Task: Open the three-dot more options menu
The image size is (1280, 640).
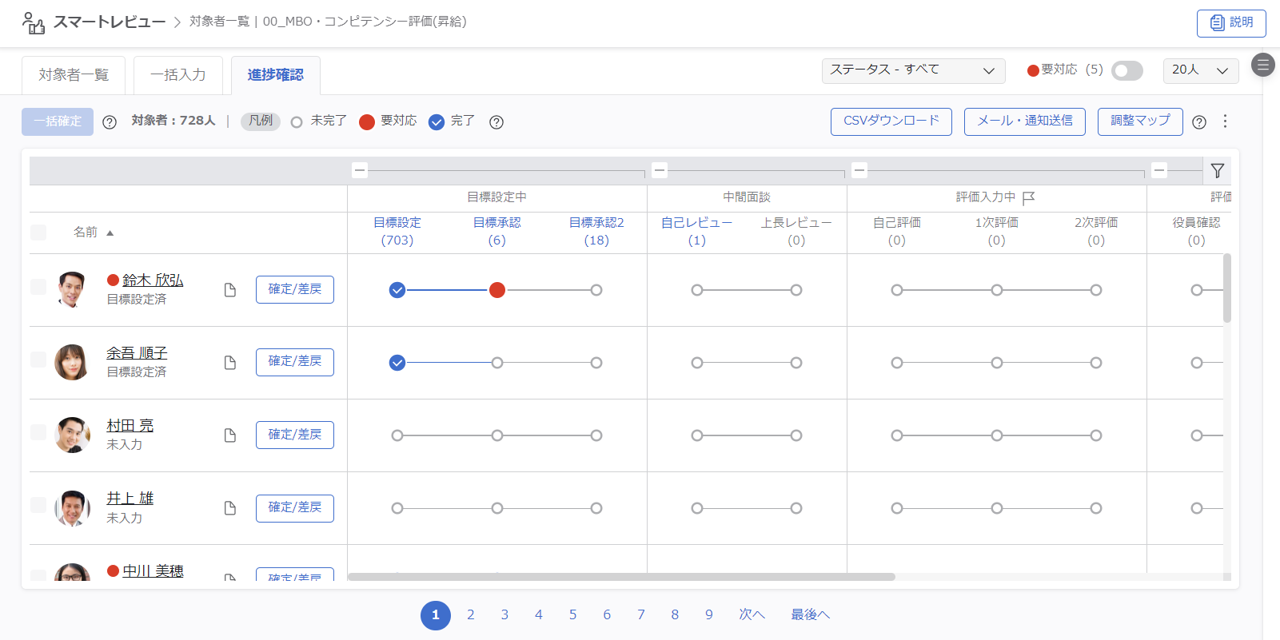Action: click(1226, 121)
